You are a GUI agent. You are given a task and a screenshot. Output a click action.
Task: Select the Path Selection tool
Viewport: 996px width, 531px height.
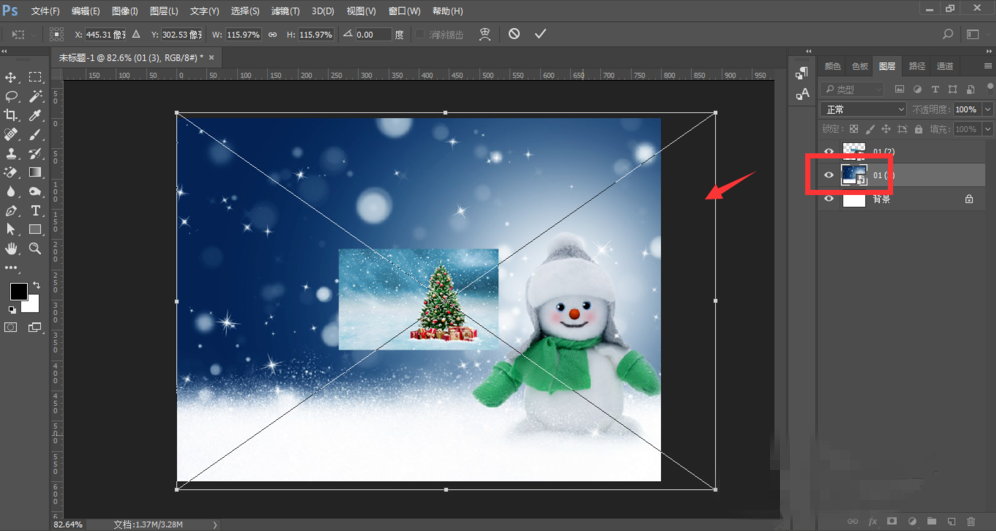pyautogui.click(x=11, y=229)
